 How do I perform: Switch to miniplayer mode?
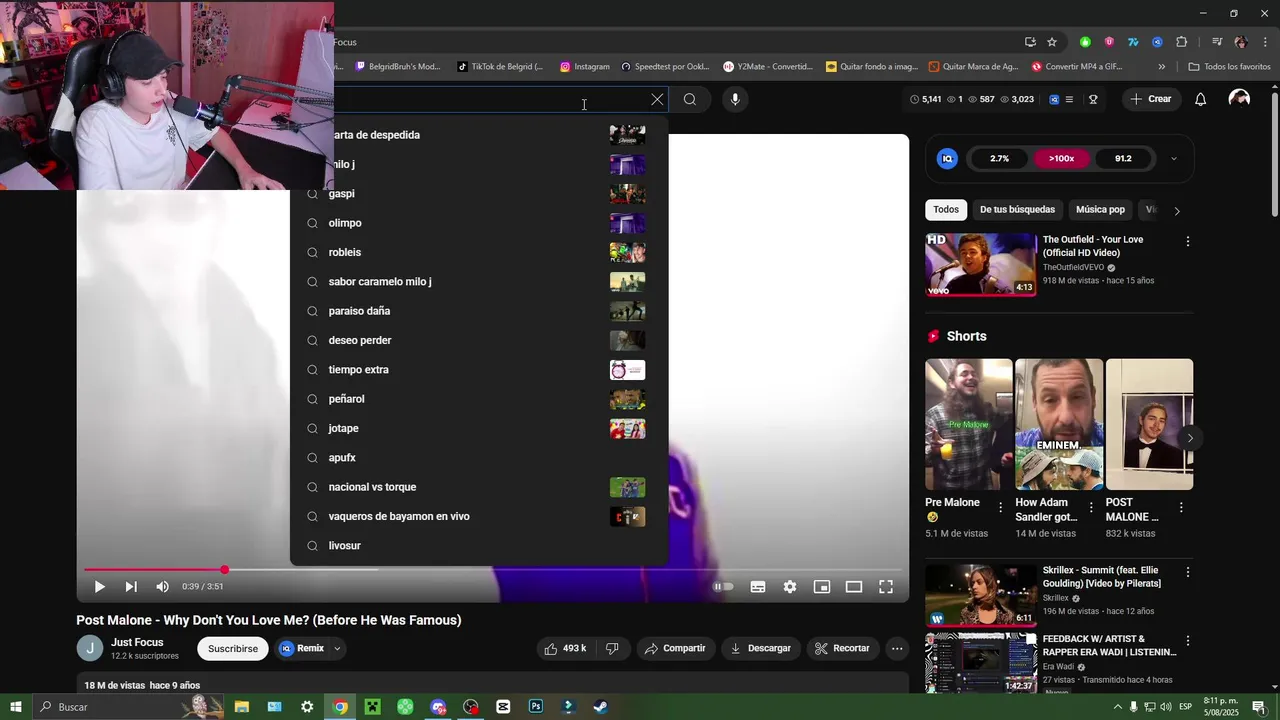[x=822, y=587]
